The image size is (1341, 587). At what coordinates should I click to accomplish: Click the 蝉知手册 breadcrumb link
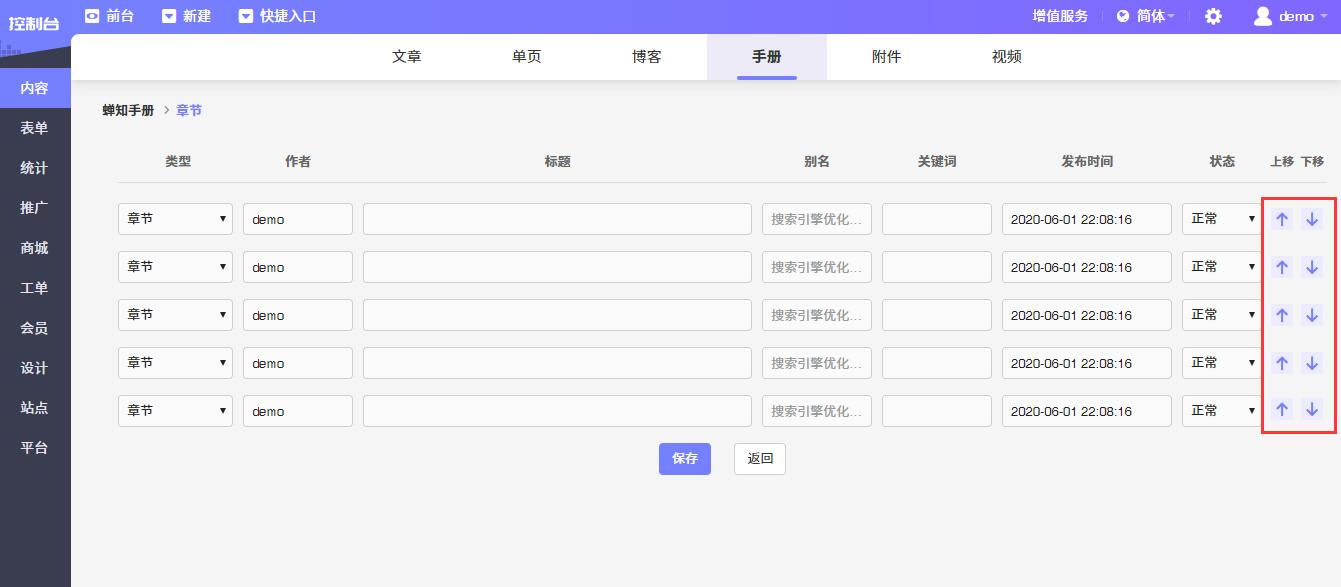128,110
